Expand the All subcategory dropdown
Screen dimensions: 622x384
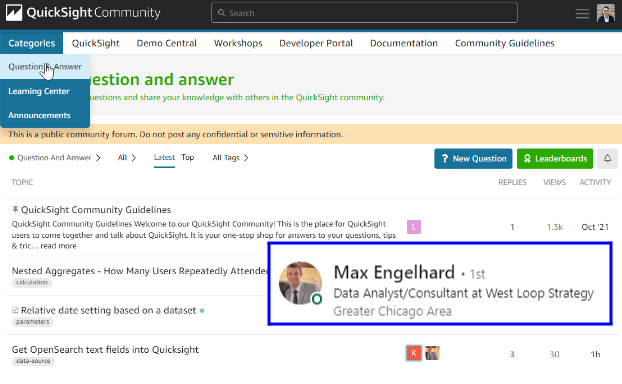pos(127,158)
